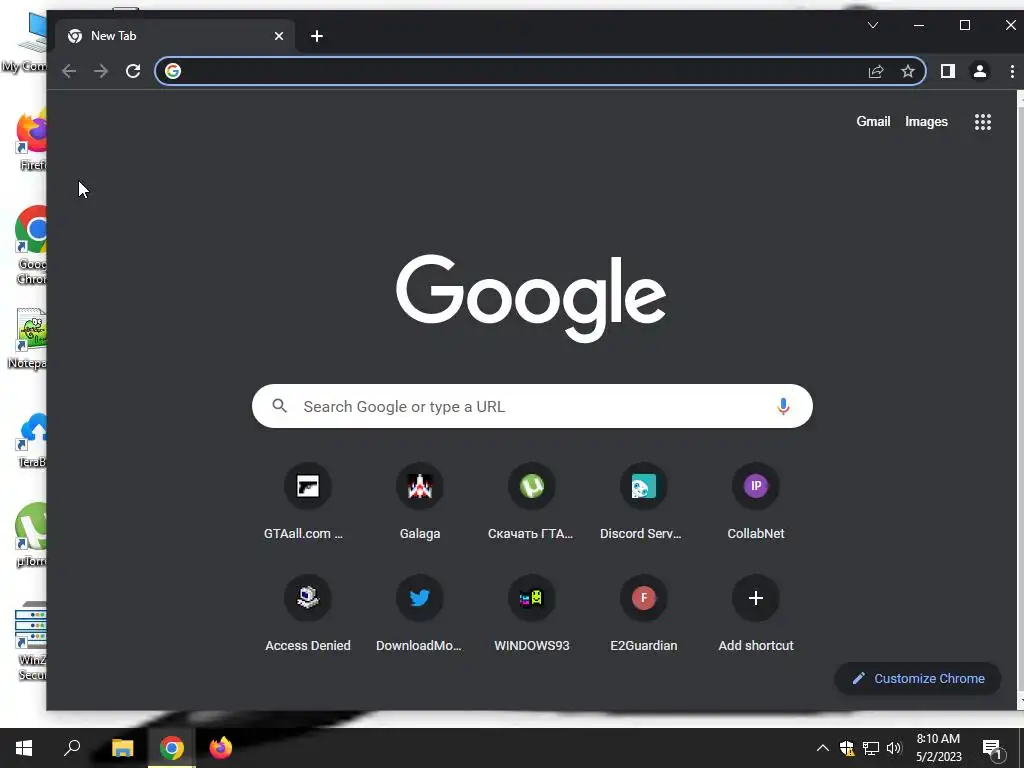Select the New Tab tab
The image size is (1024, 768).
point(173,36)
